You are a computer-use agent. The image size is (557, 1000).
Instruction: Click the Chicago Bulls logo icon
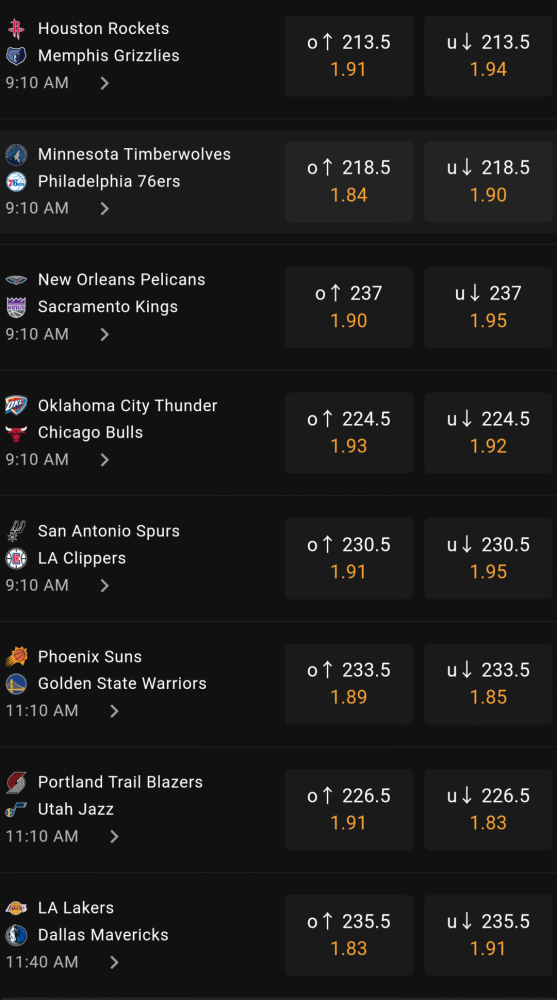click(x=16, y=432)
